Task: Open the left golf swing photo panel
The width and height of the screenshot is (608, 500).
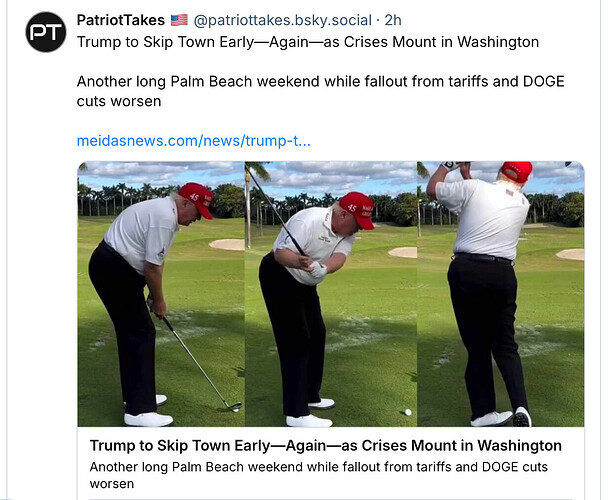Action: click(160, 295)
